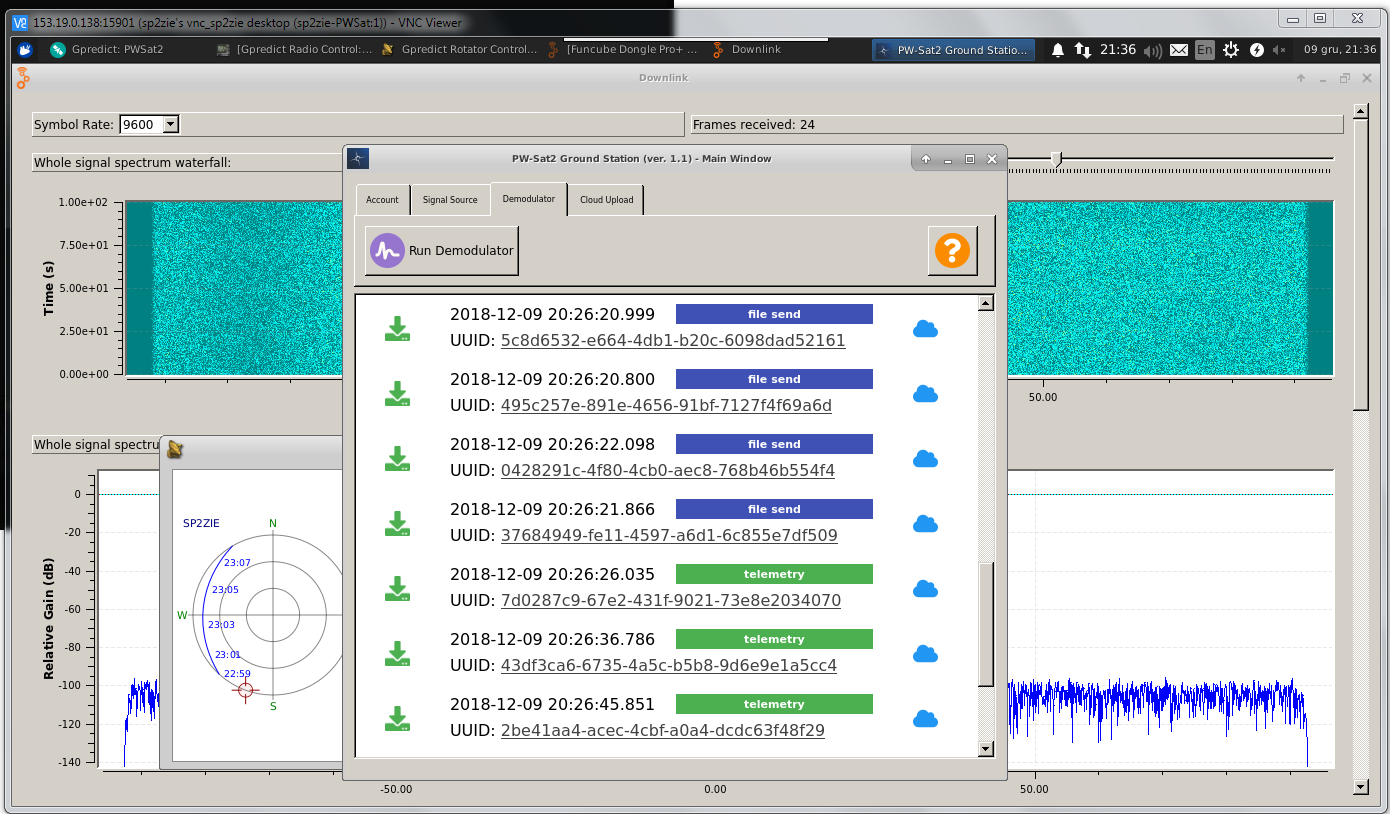The height and width of the screenshot is (814, 1390).
Task: Click the notification bell in the top panel
Action: [x=1057, y=50]
